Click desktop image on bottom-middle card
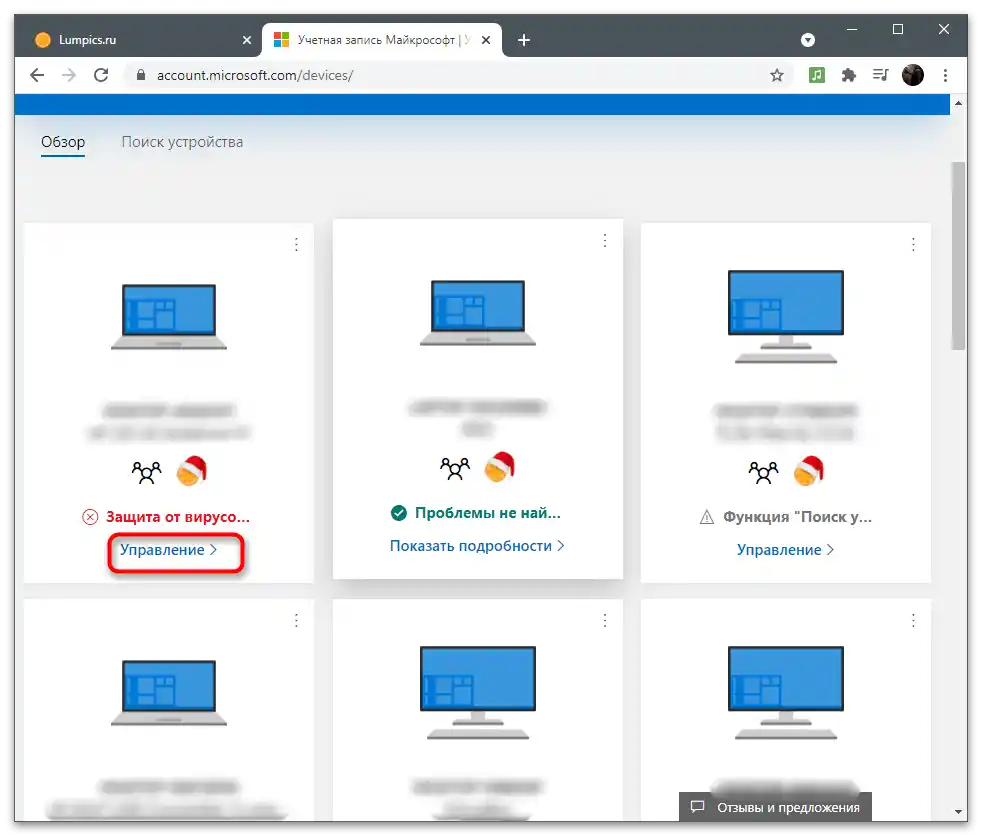 point(477,693)
